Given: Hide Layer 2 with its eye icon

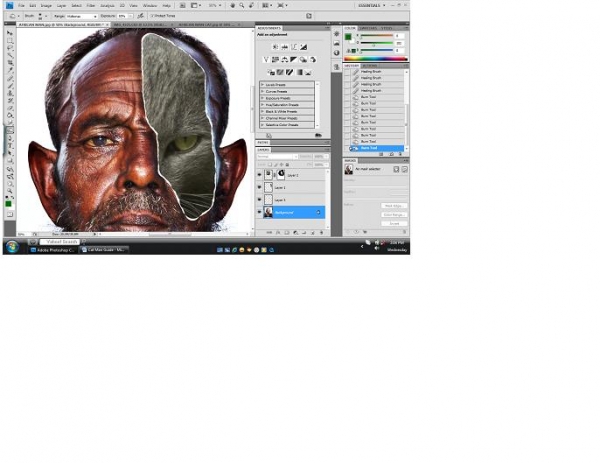Looking at the screenshot, I should click(259, 175).
